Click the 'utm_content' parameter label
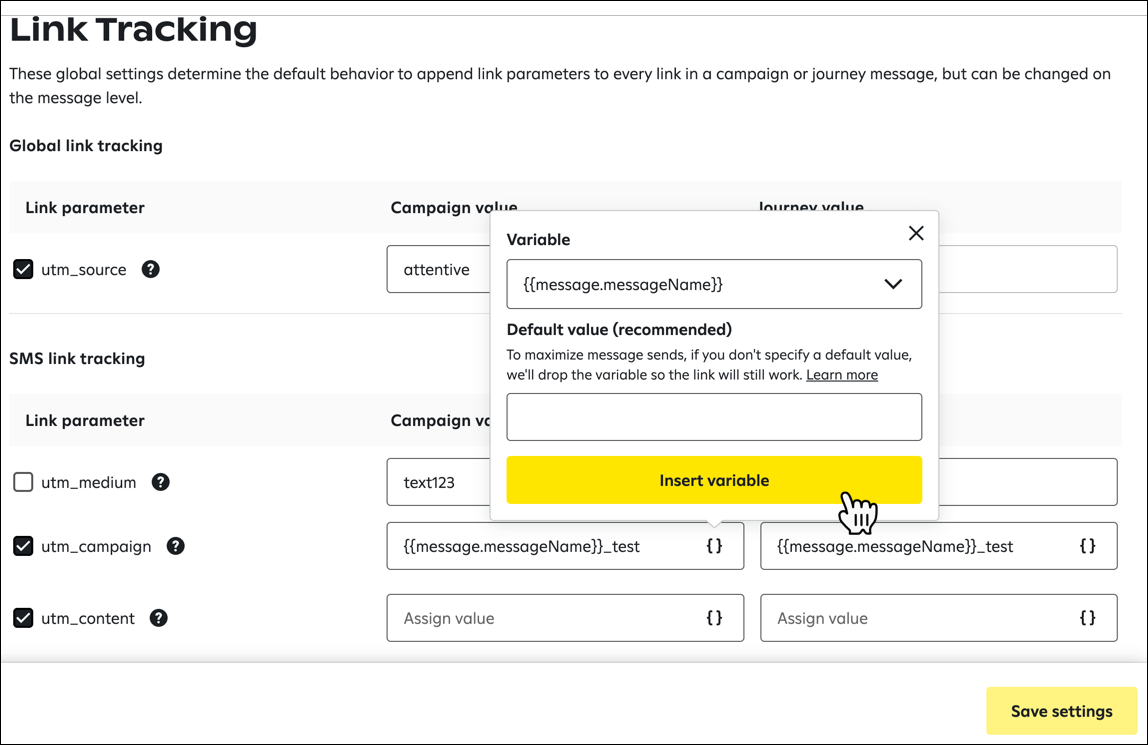This screenshot has height=745, width=1148. coord(88,618)
